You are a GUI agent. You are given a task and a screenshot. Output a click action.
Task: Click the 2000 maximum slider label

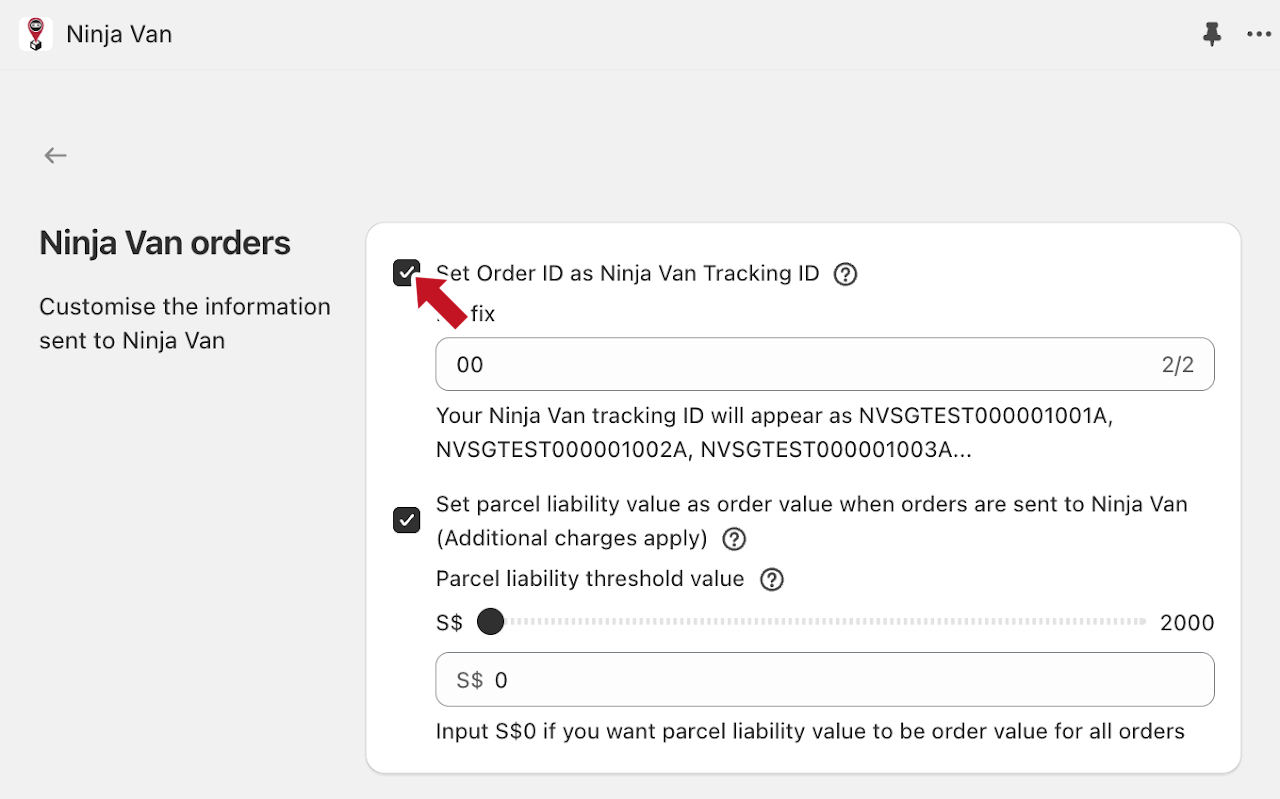coord(1187,623)
